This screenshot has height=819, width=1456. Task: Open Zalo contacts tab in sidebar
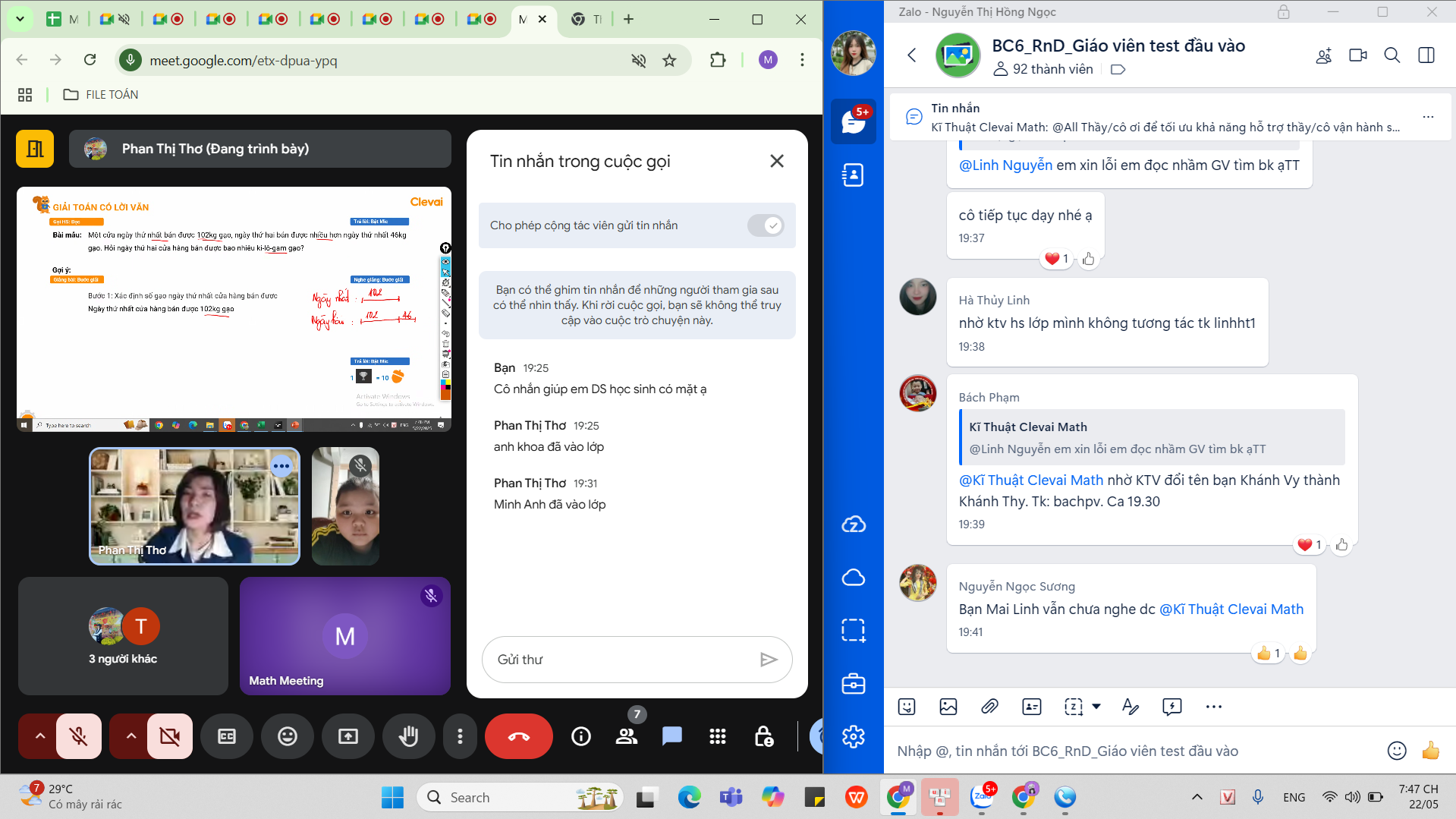(854, 175)
